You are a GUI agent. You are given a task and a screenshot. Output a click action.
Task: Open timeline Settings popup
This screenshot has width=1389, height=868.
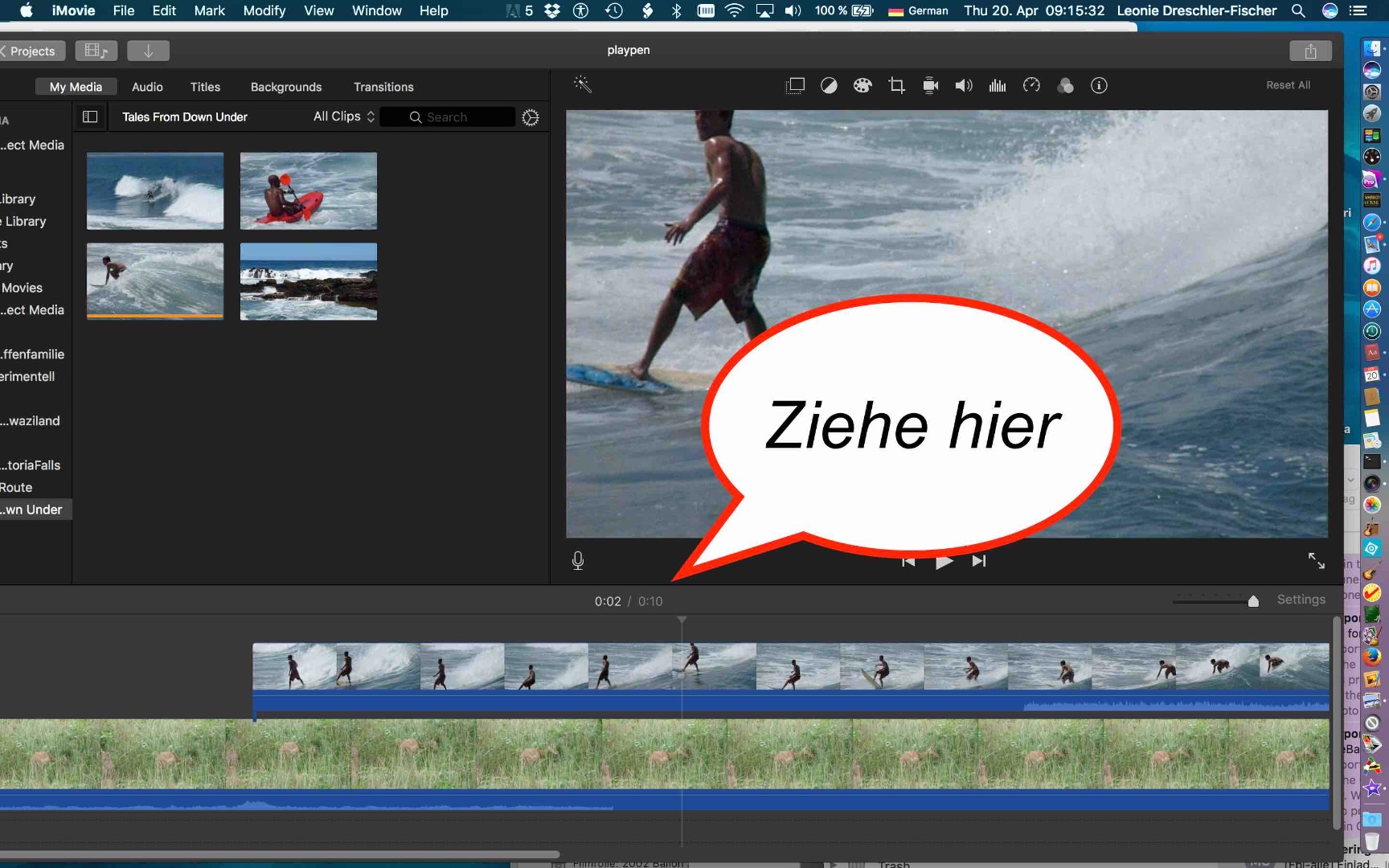click(1301, 600)
